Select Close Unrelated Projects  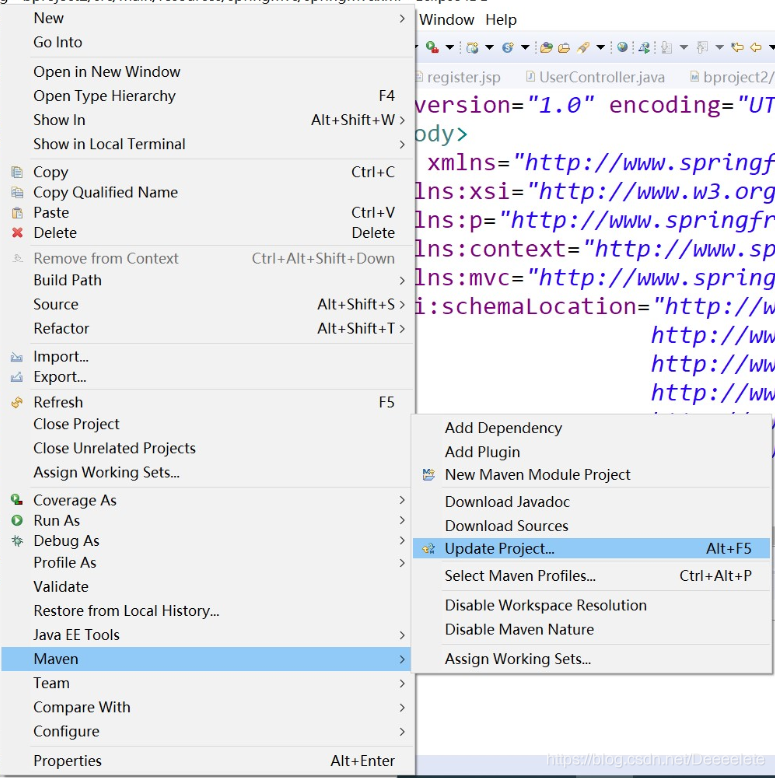coord(206,448)
